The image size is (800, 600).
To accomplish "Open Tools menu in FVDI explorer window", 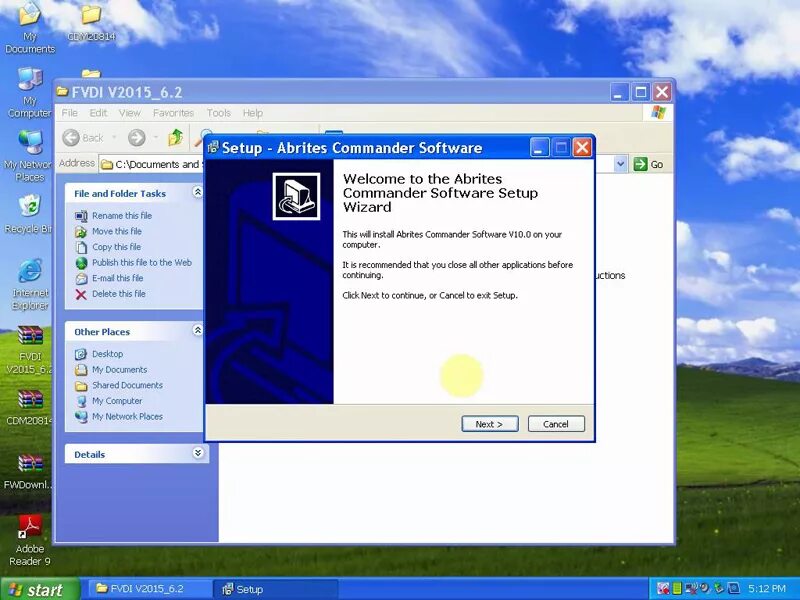I will coord(218,113).
